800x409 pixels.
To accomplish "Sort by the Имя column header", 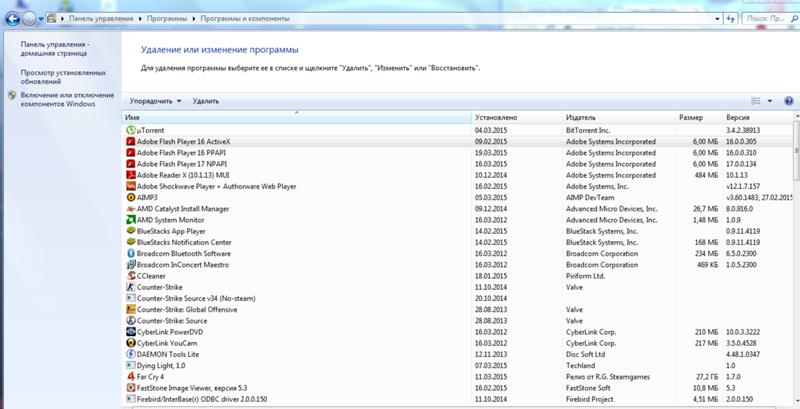I will (297, 118).
